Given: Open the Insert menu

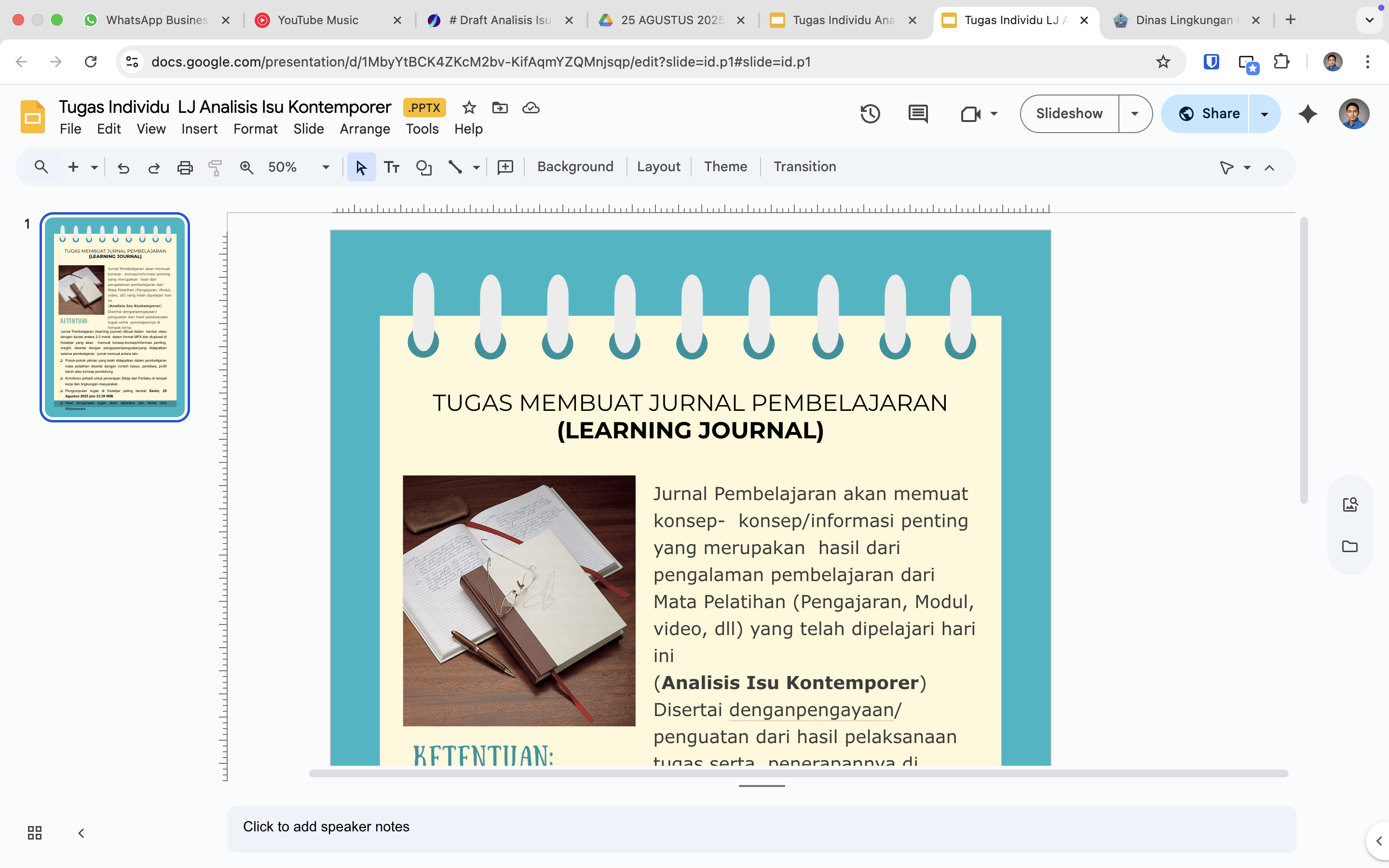Looking at the screenshot, I should coord(199,129).
